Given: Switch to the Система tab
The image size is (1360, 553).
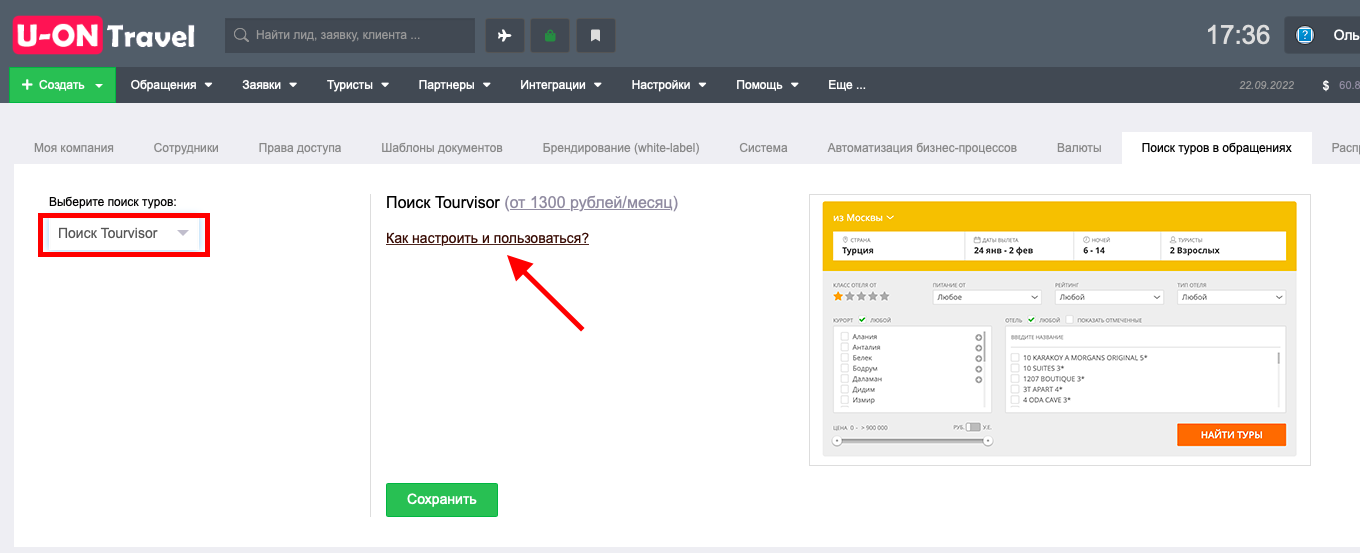Looking at the screenshot, I should pos(764,148).
